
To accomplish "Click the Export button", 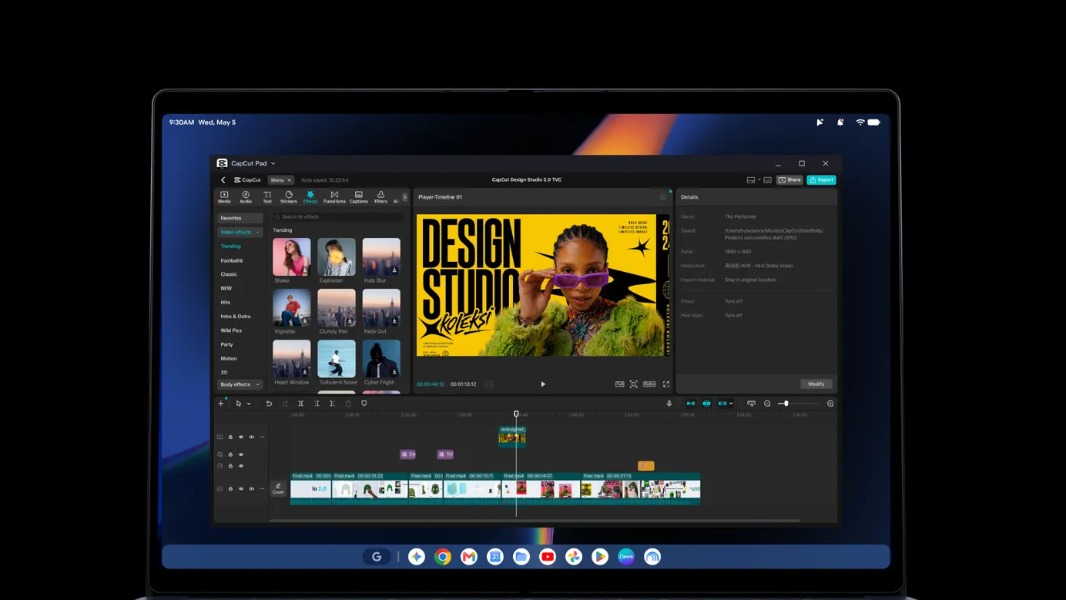I will coord(821,180).
